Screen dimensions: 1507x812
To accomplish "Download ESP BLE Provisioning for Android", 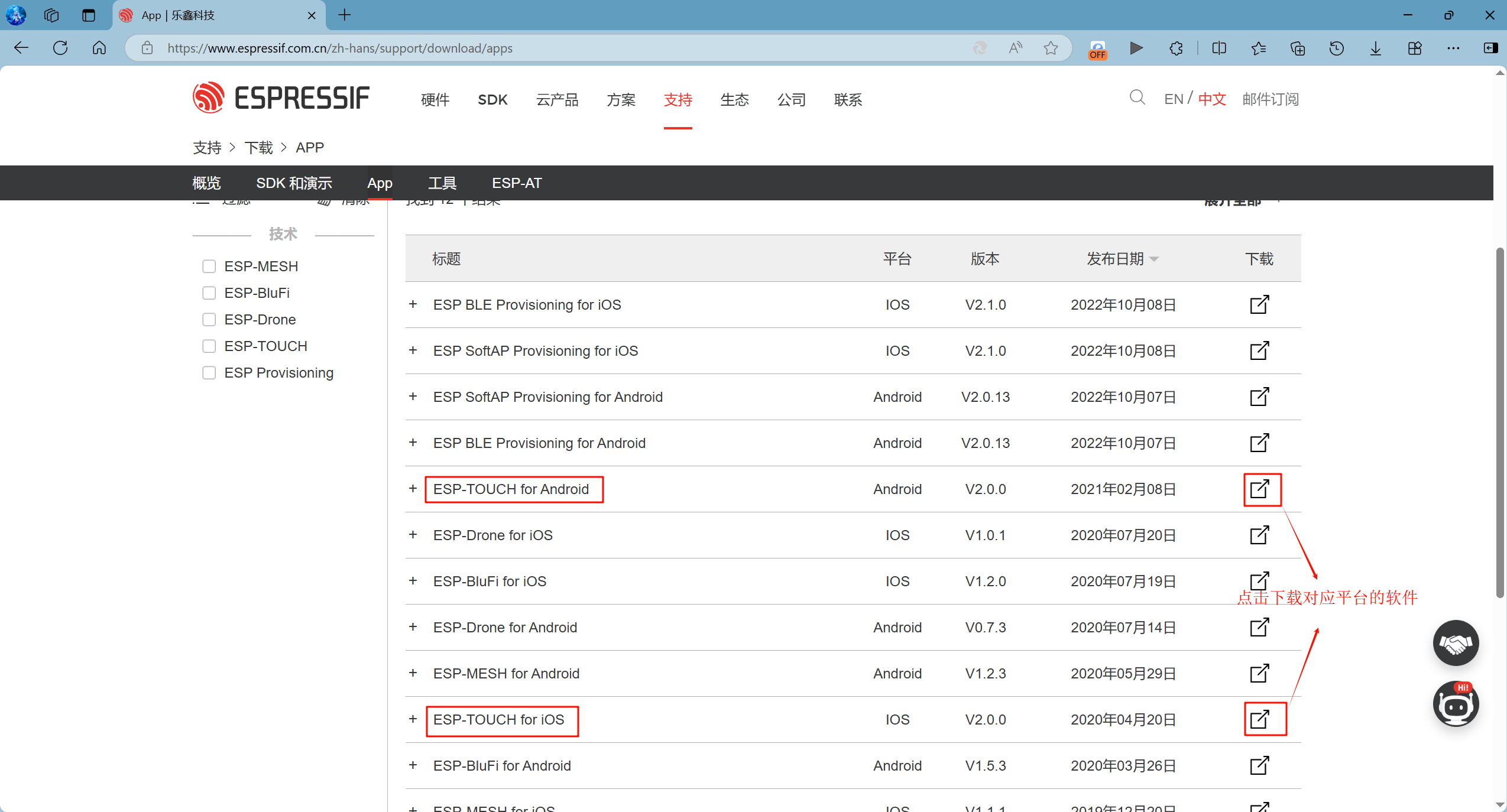I will (x=1259, y=443).
